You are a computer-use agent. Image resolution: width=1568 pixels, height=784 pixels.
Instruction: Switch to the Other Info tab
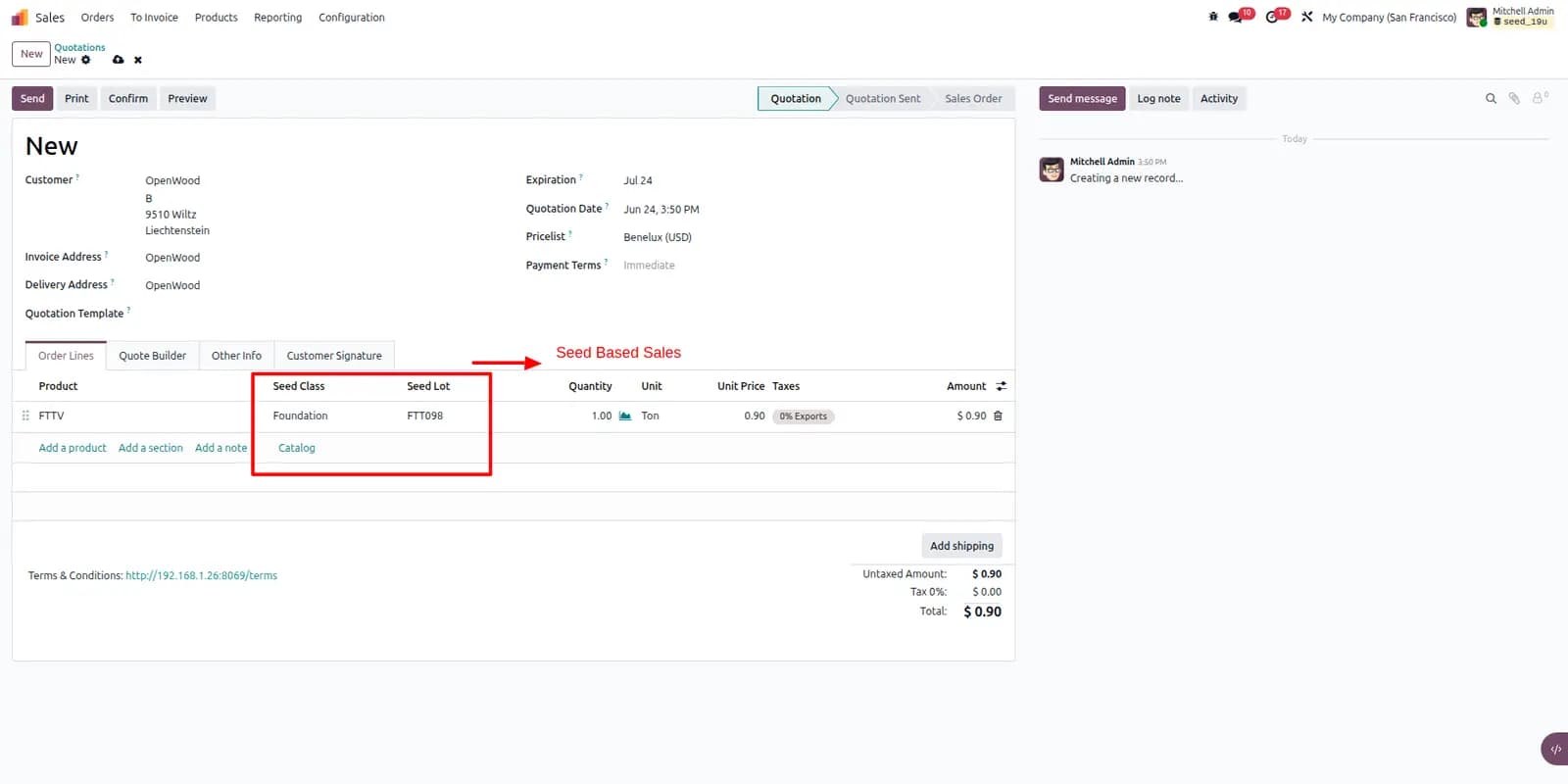click(236, 356)
